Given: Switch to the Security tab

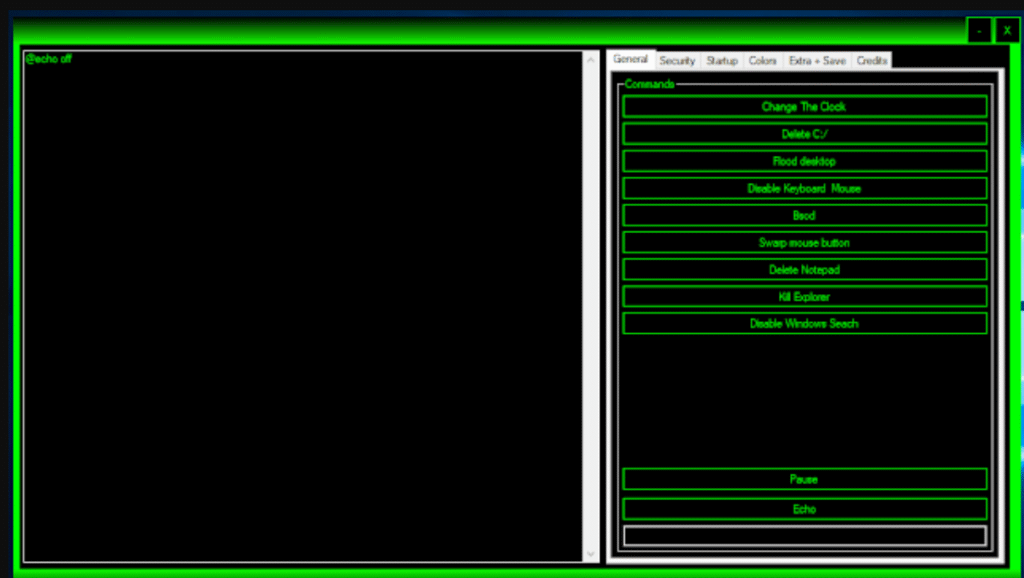Looking at the screenshot, I should 677,60.
